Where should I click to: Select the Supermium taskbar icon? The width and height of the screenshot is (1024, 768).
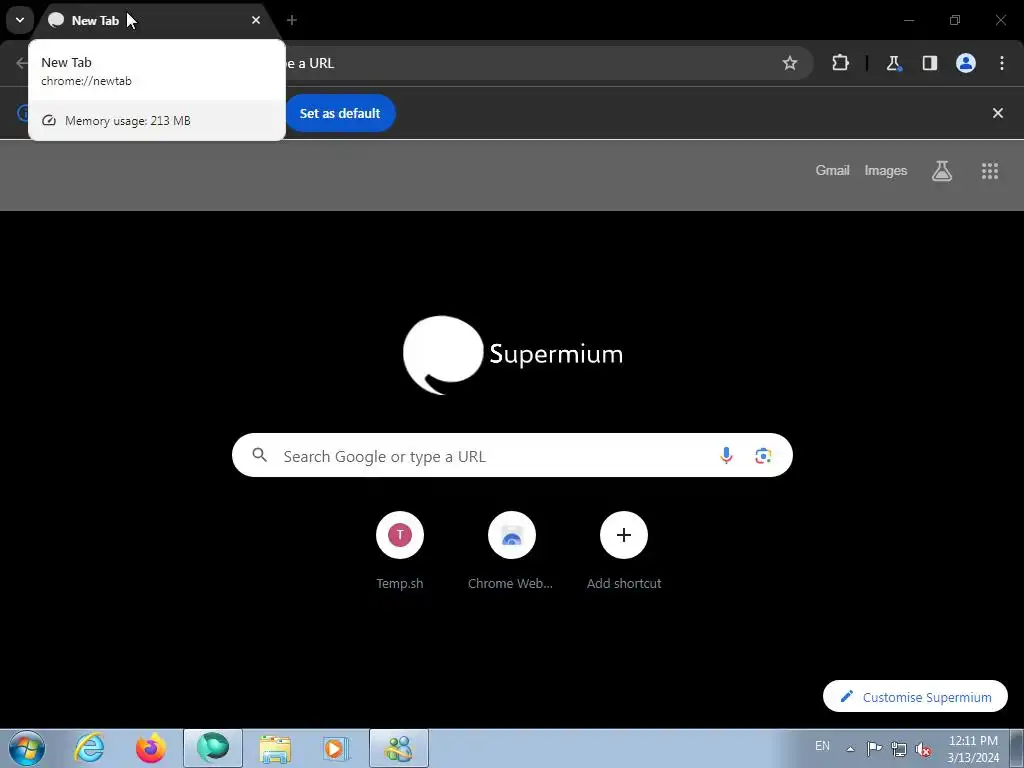tap(213, 748)
